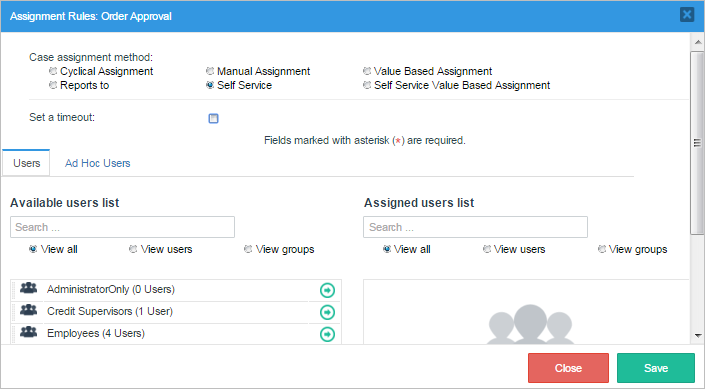Viewport: 705px width, 389px height.
Task: Save the assignment rules
Action: (656, 368)
